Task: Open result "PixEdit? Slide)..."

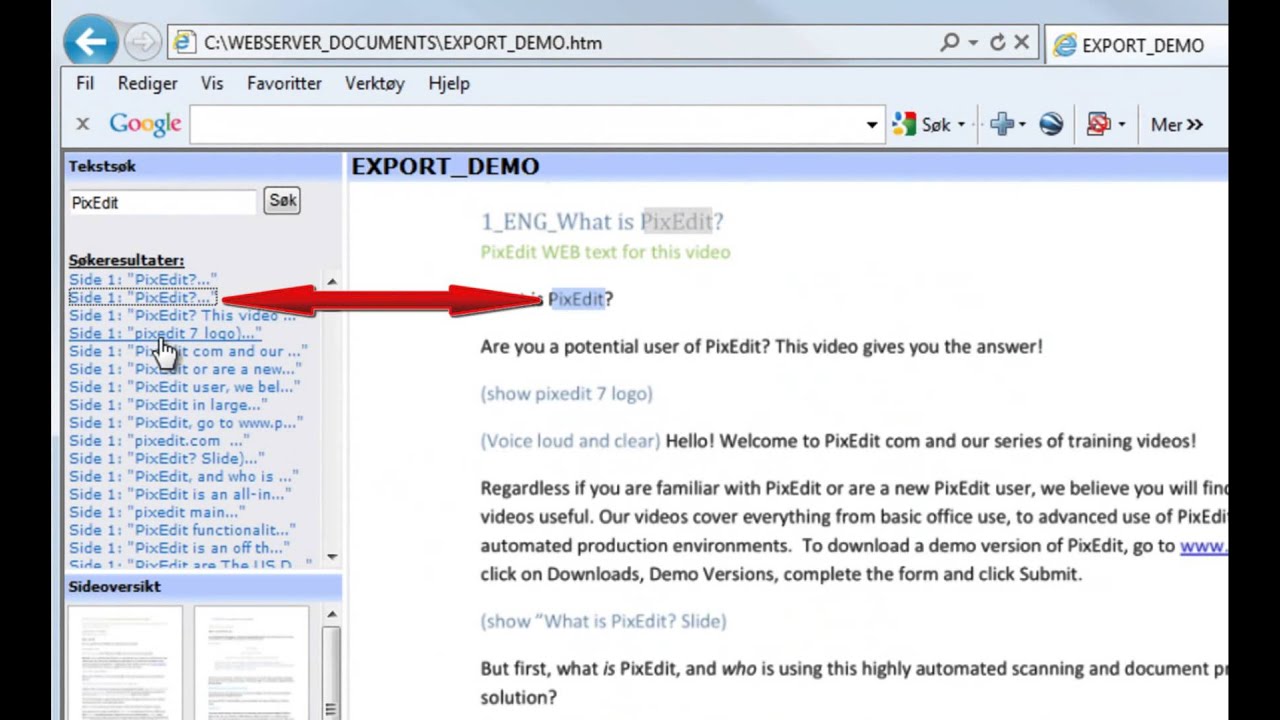Action: pos(167,459)
